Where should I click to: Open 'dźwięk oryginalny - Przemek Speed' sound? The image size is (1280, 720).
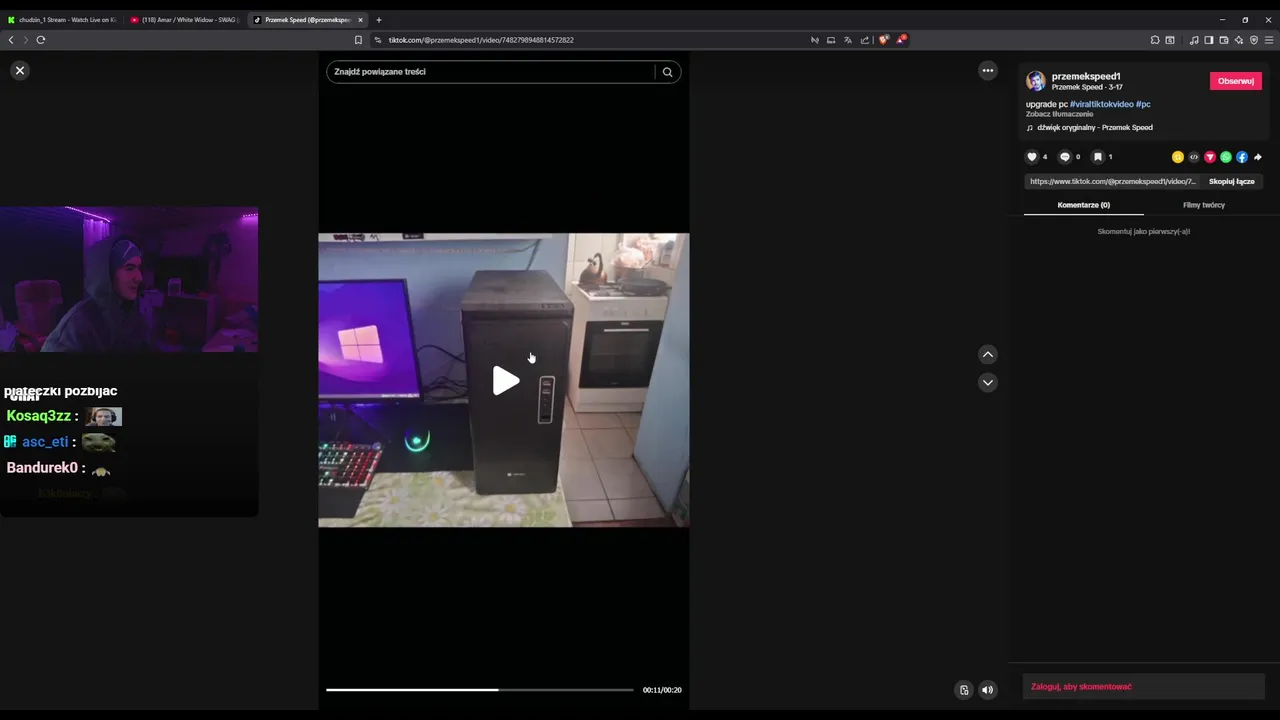click(x=1095, y=128)
